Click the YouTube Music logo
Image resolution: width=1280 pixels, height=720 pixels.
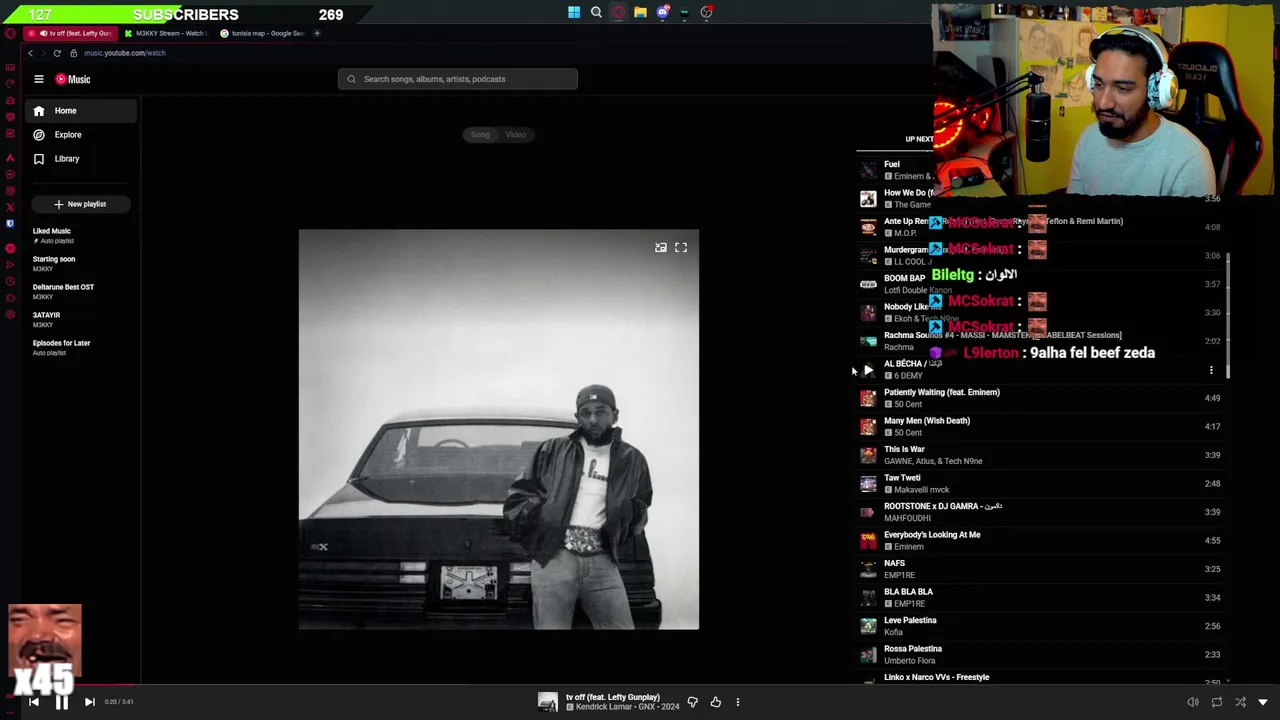click(x=73, y=79)
